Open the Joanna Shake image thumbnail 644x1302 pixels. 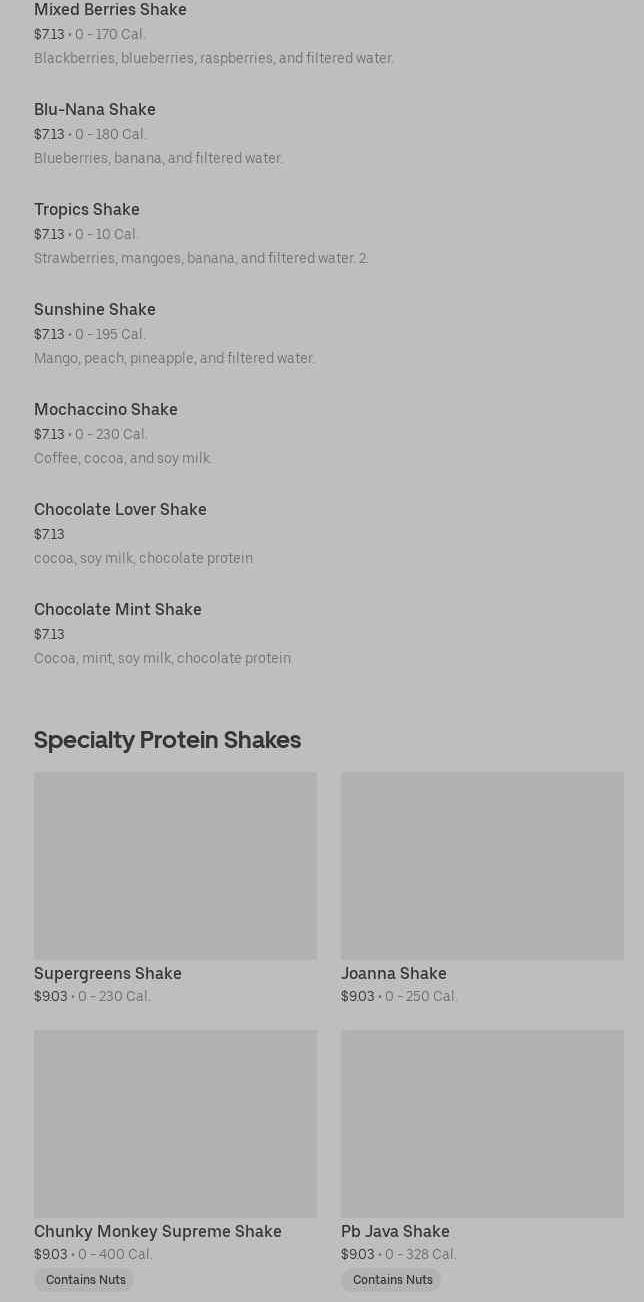coord(482,865)
